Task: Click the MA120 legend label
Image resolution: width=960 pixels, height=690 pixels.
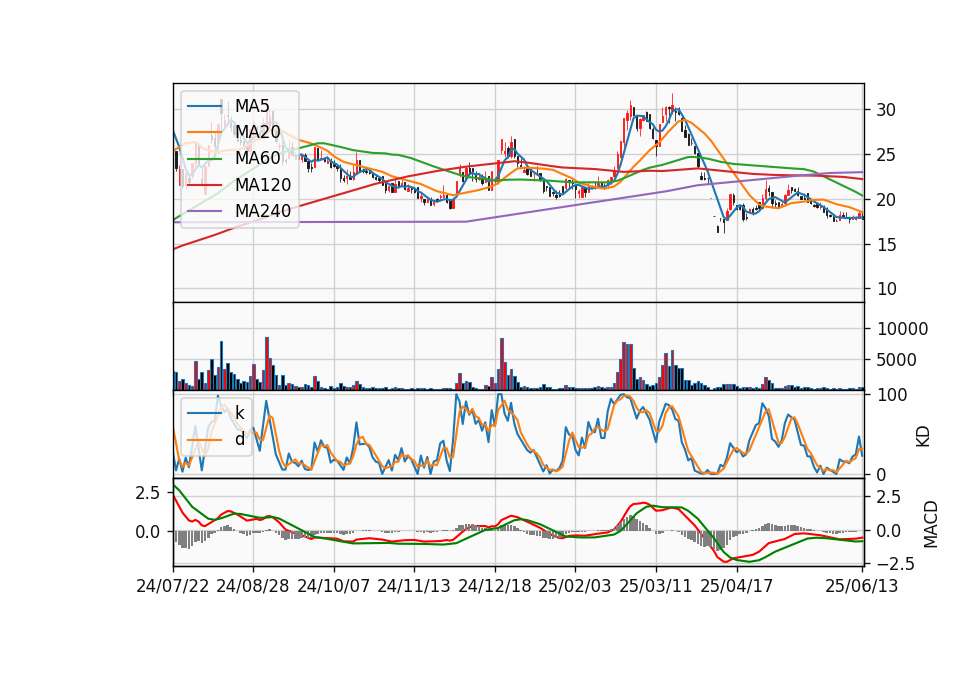Action: pyautogui.click(x=263, y=184)
